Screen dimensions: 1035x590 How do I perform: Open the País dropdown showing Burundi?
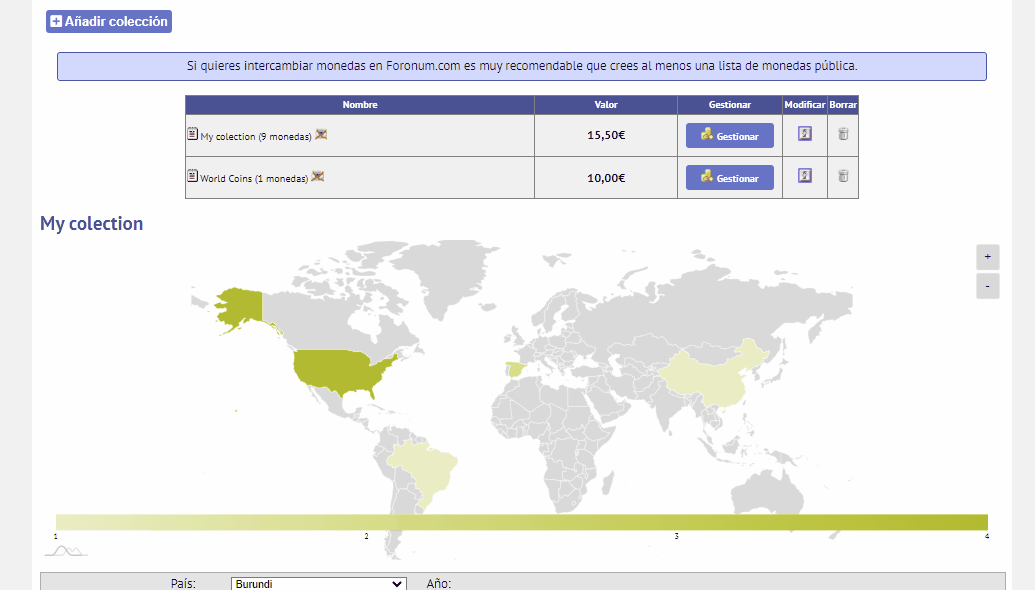click(x=319, y=583)
